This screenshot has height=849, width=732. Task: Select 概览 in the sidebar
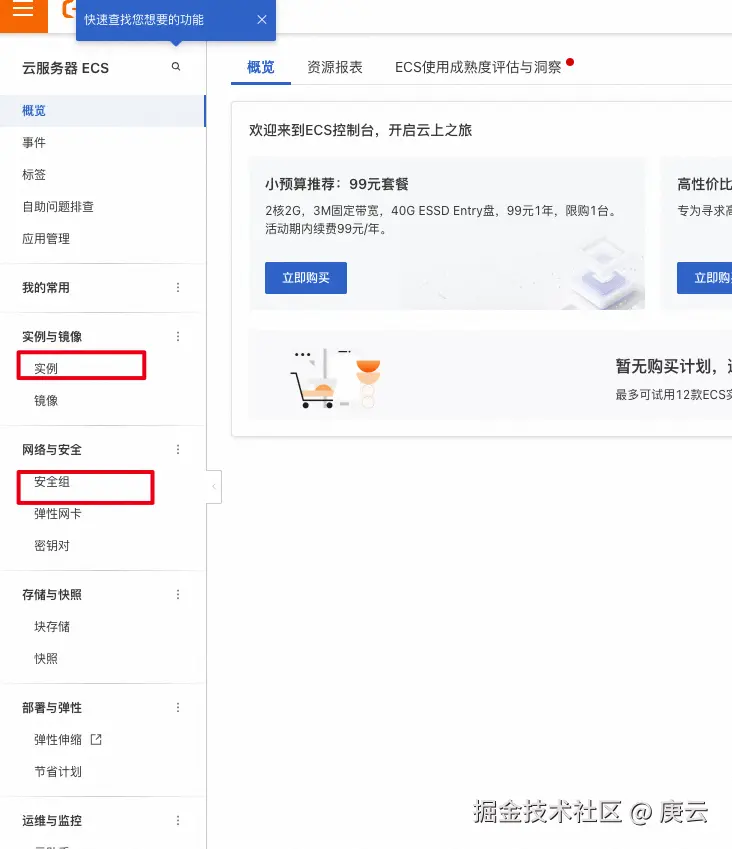tap(103, 111)
